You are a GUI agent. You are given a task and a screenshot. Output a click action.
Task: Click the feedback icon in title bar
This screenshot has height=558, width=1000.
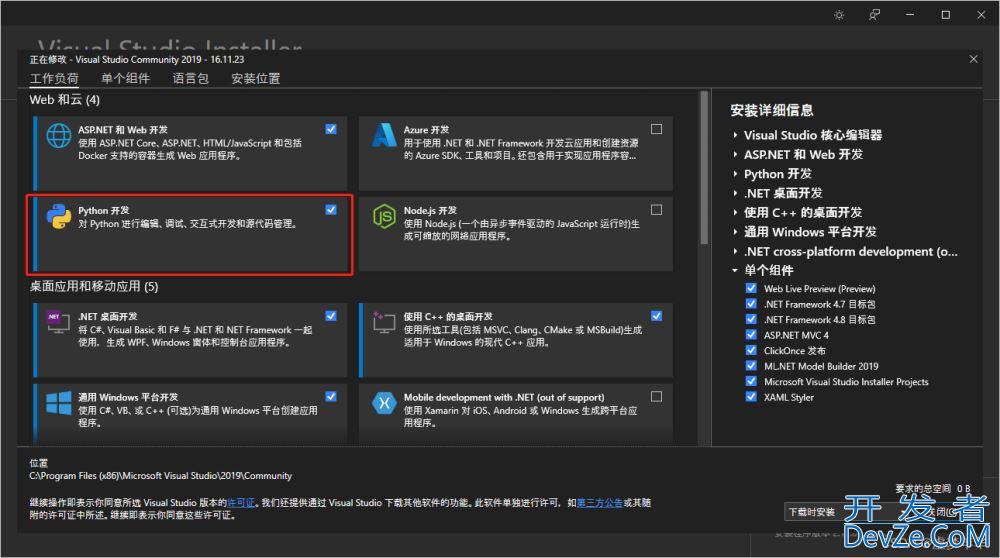(874, 15)
